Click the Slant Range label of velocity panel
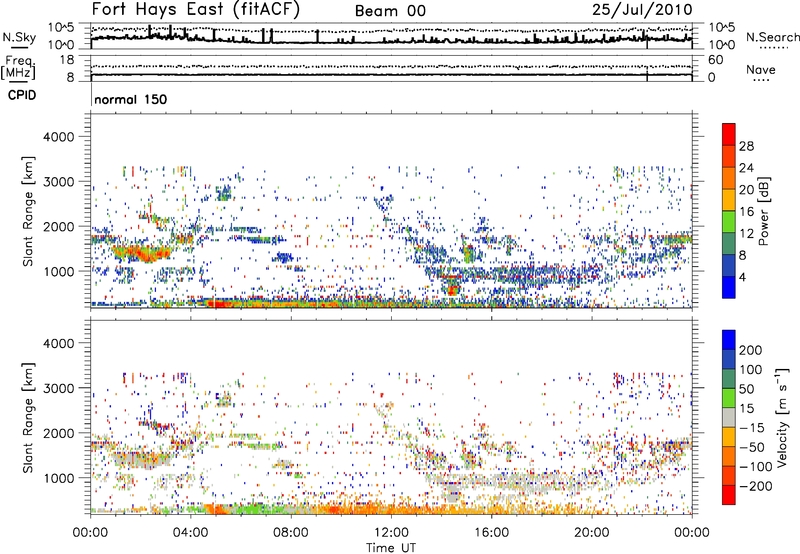800x554 pixels. click(x=28, y=417)
